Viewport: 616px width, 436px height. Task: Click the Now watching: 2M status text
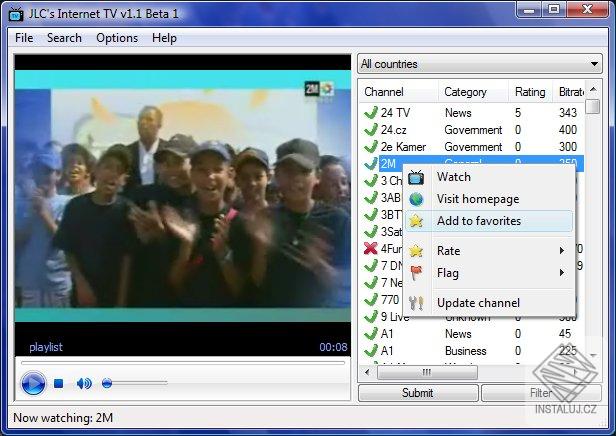click(x=63, y=418)
